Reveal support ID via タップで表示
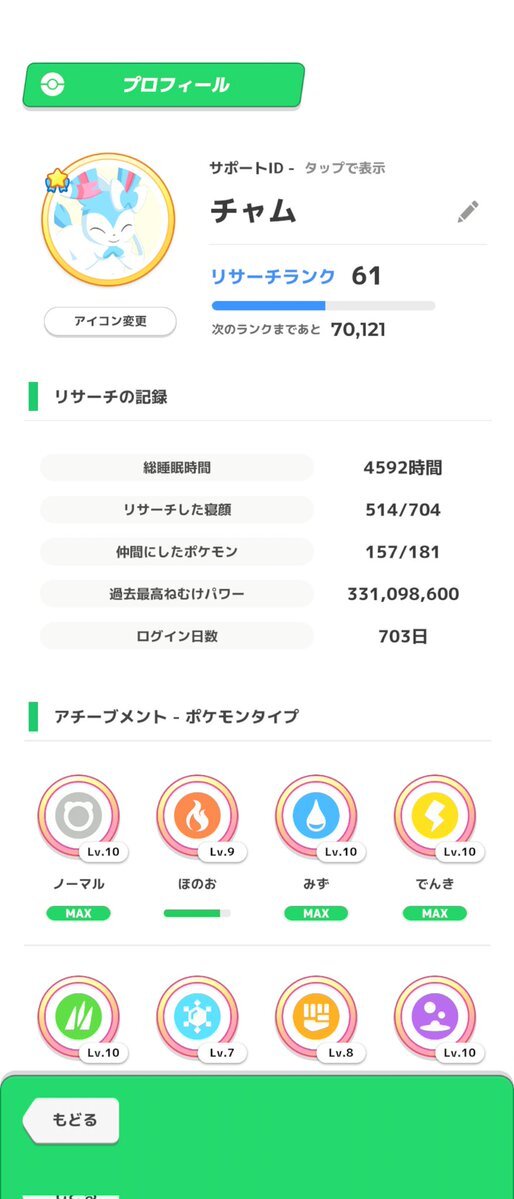Image resolution: width=514 pixels, height=1199 pixels. [344, 168]
